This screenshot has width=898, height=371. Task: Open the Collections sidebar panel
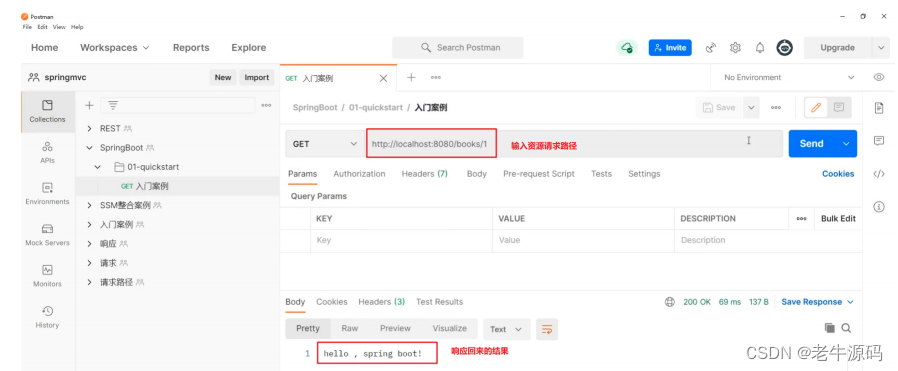tap(48, 112)
